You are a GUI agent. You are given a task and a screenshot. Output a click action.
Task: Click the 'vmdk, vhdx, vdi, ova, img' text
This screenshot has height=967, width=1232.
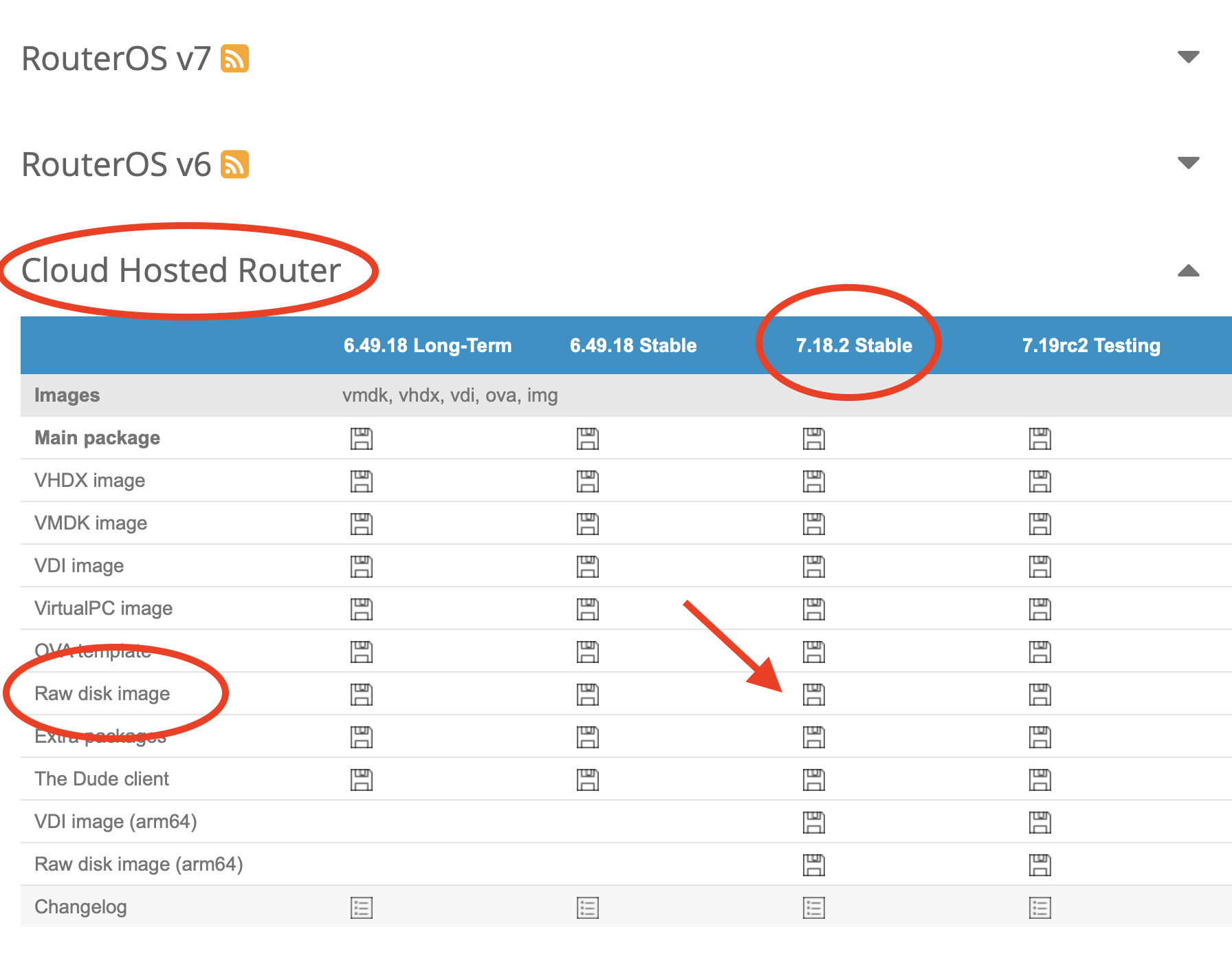coord(450,395)
